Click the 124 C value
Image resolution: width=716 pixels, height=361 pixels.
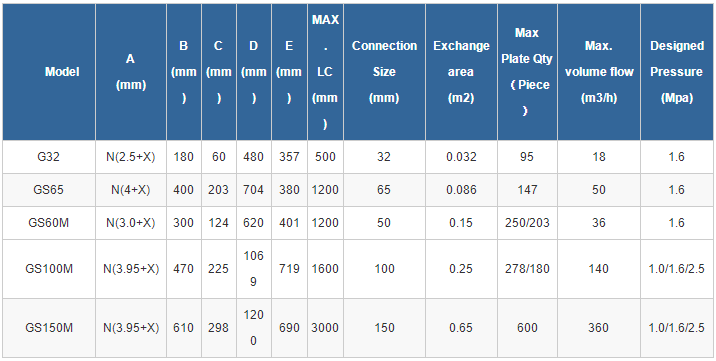click(x=219, y=222)
